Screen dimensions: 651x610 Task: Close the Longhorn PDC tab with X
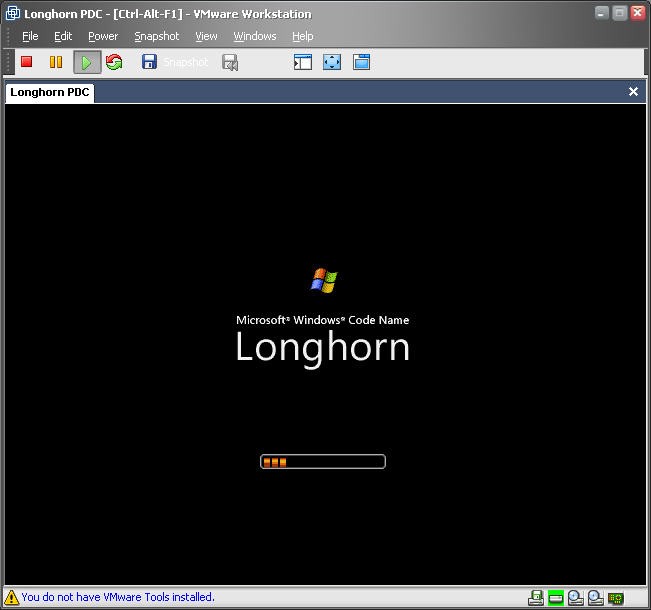coord(633,92)
